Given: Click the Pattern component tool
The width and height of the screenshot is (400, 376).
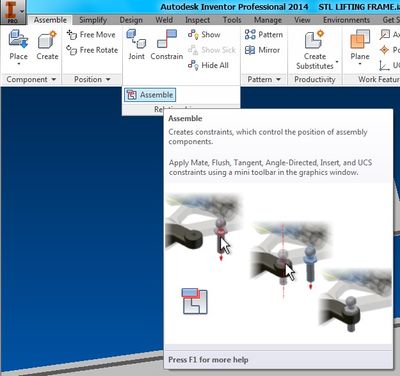Looking at the screenshot, I should tap(263, 34).
